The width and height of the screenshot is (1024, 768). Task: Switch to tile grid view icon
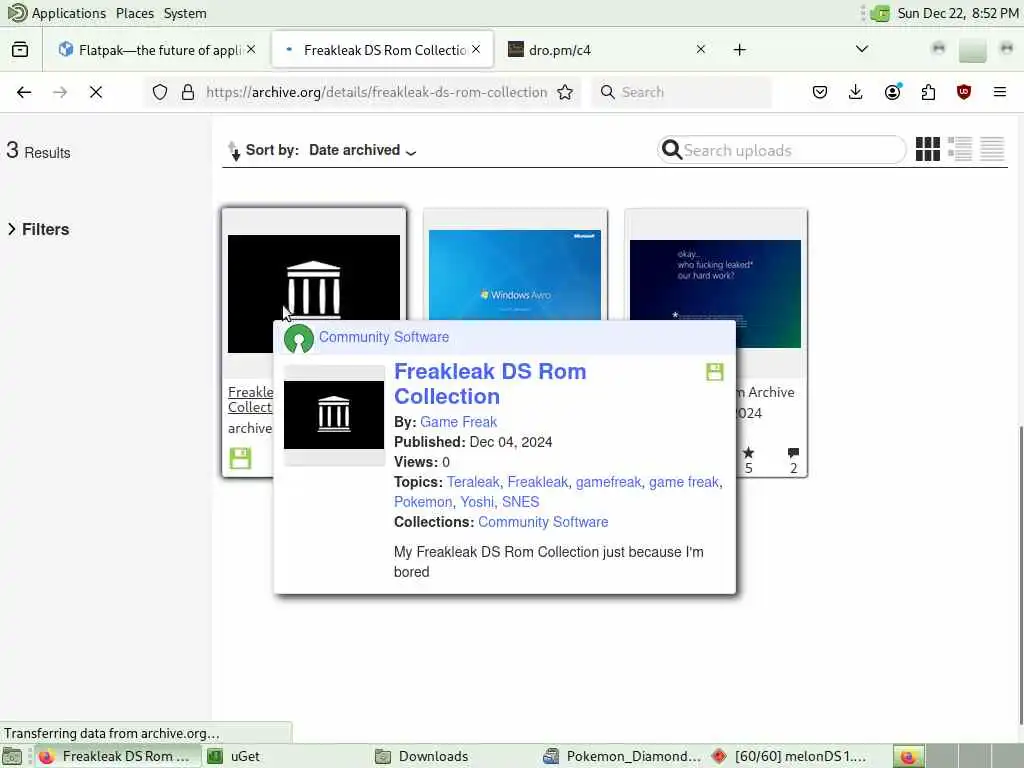click(927, 149)
